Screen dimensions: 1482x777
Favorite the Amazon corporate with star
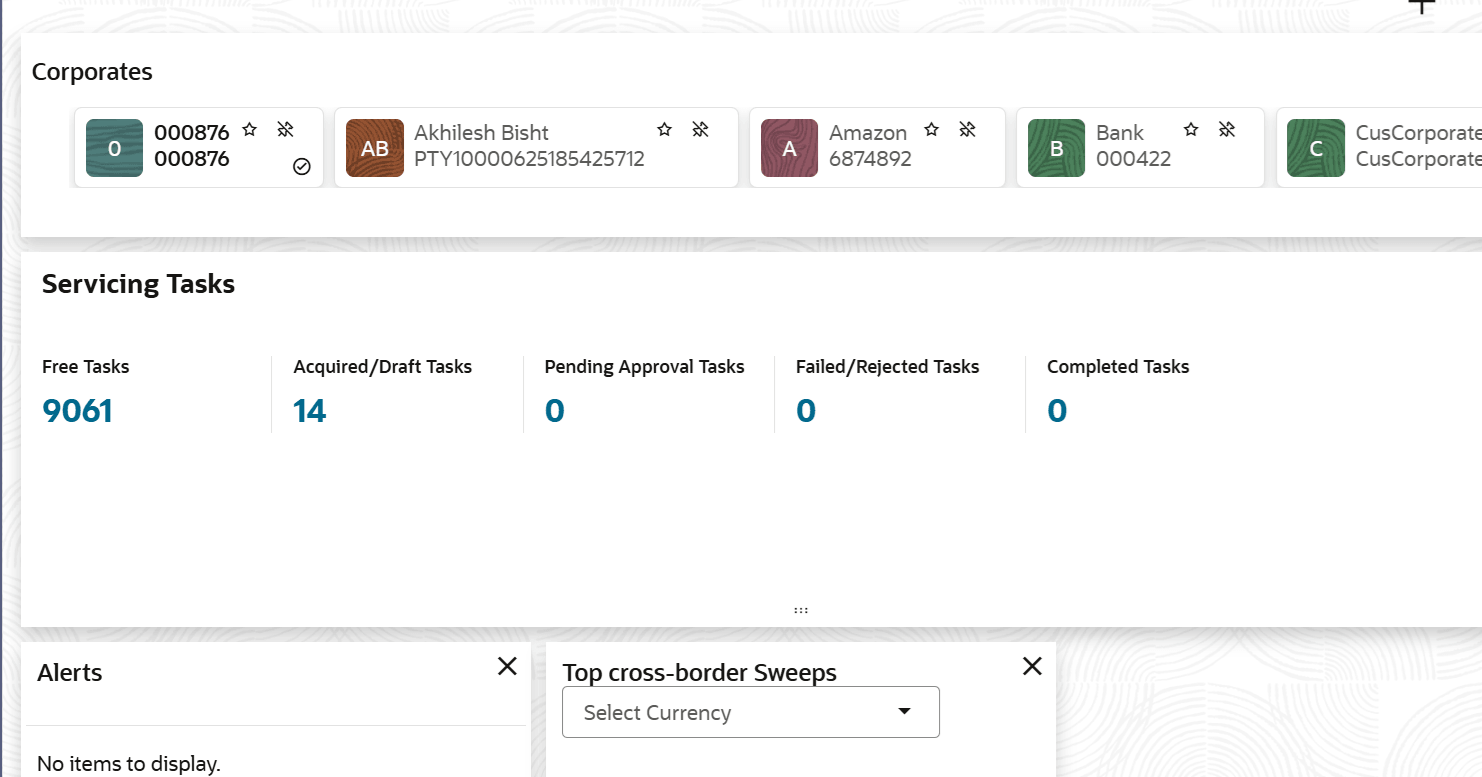point(931,129)
